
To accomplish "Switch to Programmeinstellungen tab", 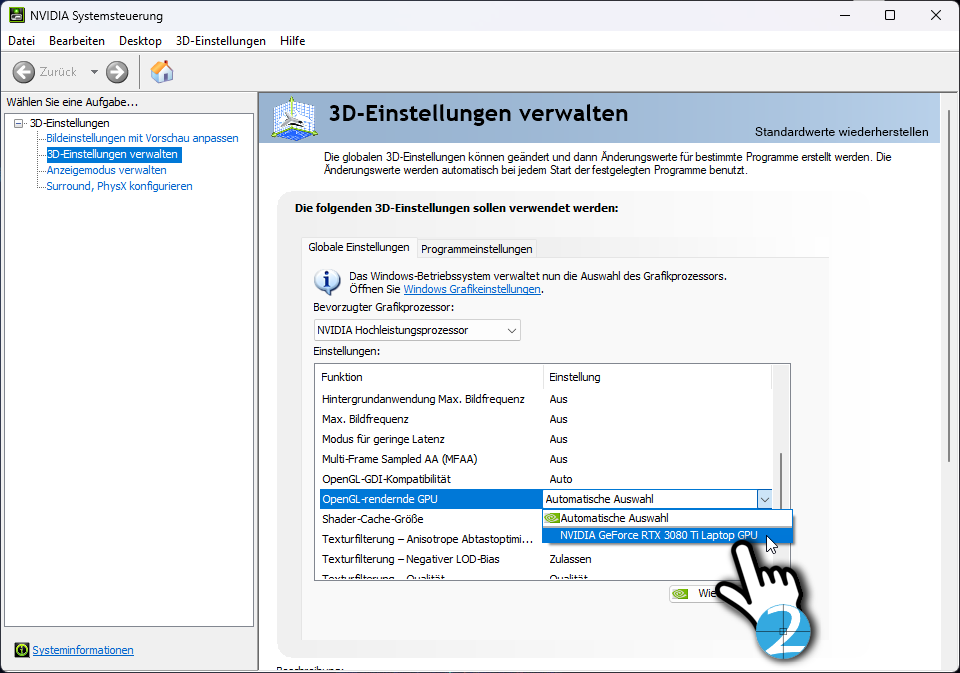I will click(476, 249).
